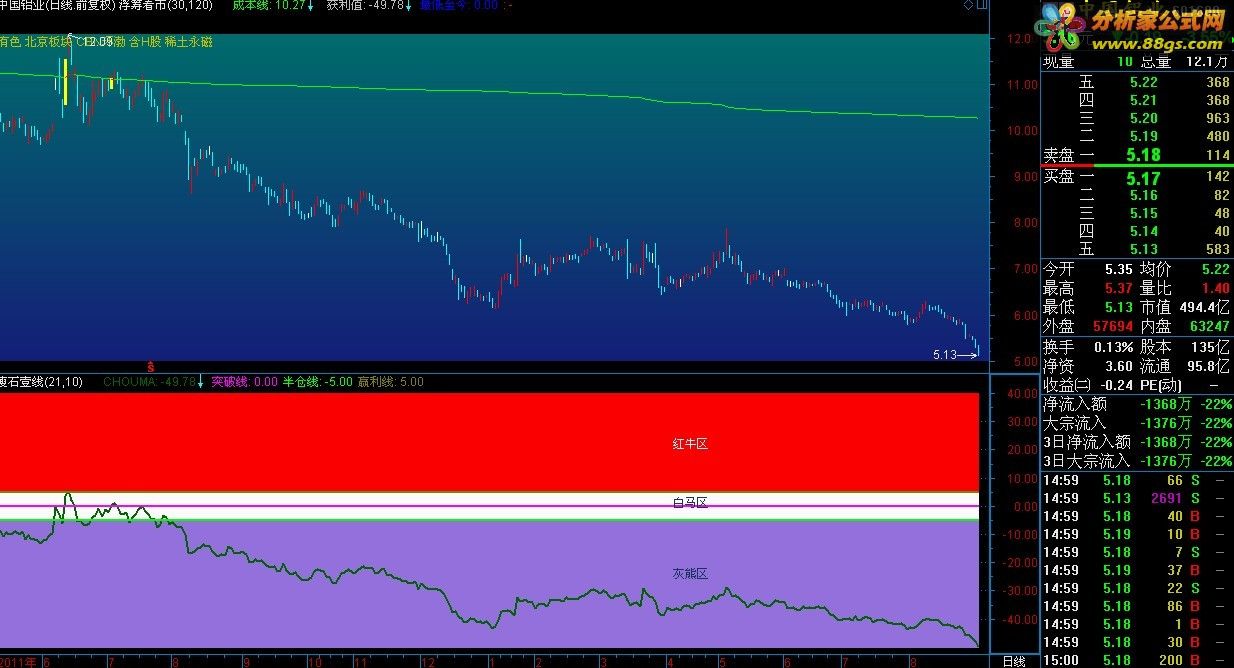Click sell level 五 price 5.22
The height and width of the screenshot is (668, 1234).
point(1143,82)
